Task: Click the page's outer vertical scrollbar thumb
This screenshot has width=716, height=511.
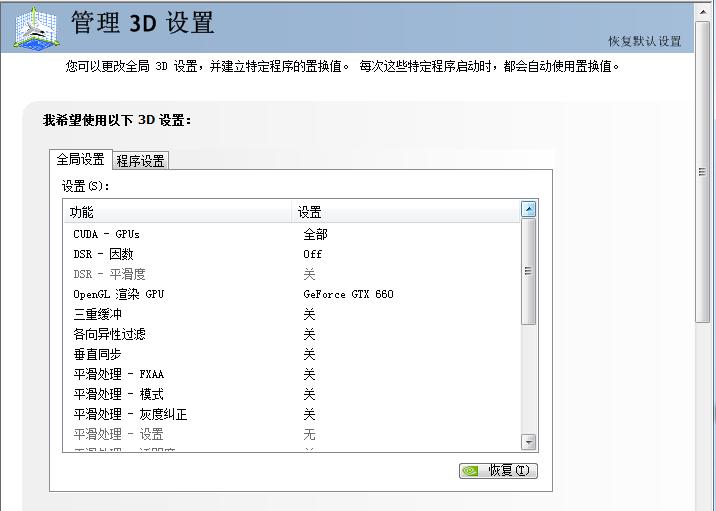Action: tap(703, 170)
